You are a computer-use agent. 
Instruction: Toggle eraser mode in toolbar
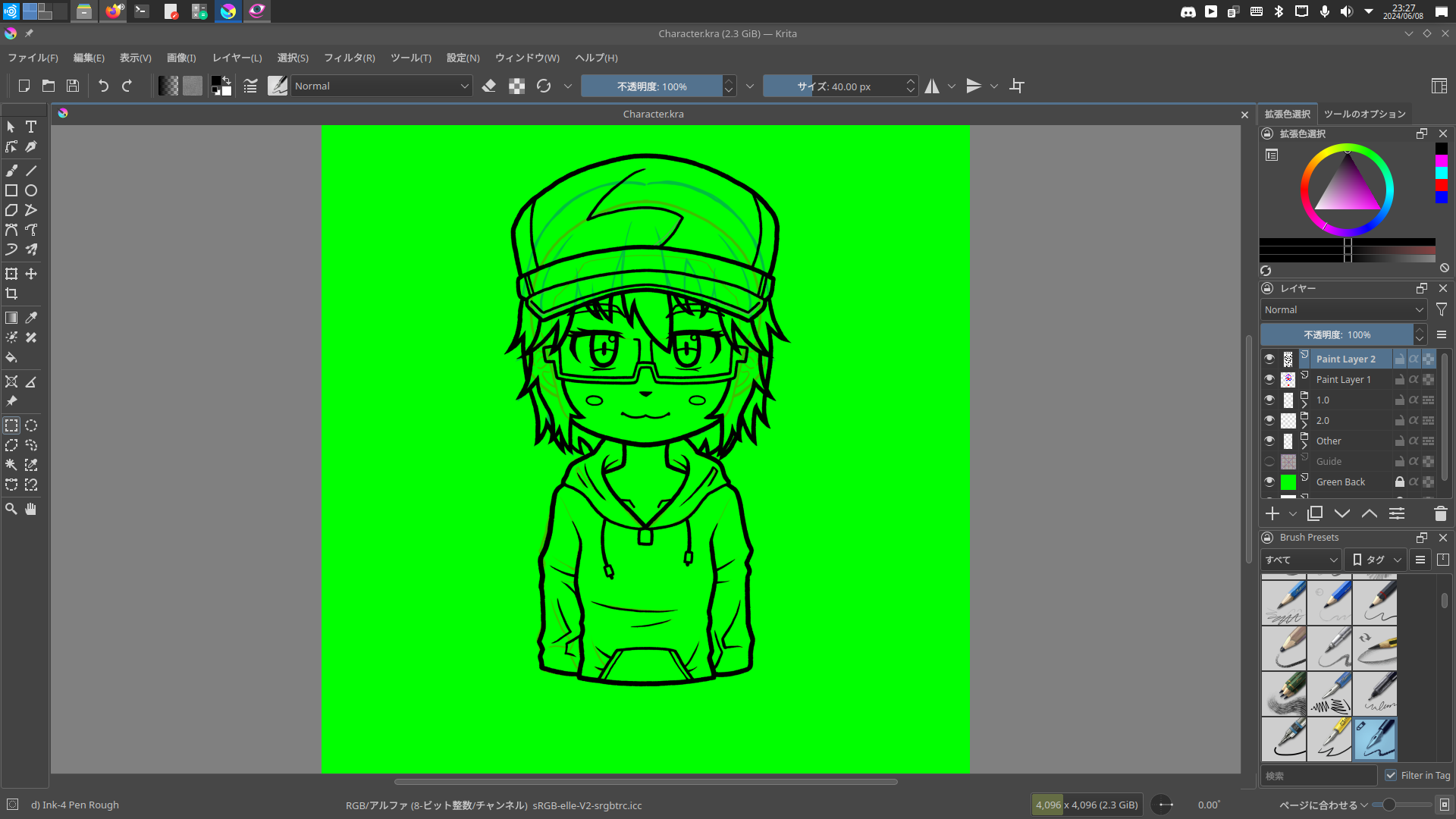(x=489, y=86)
